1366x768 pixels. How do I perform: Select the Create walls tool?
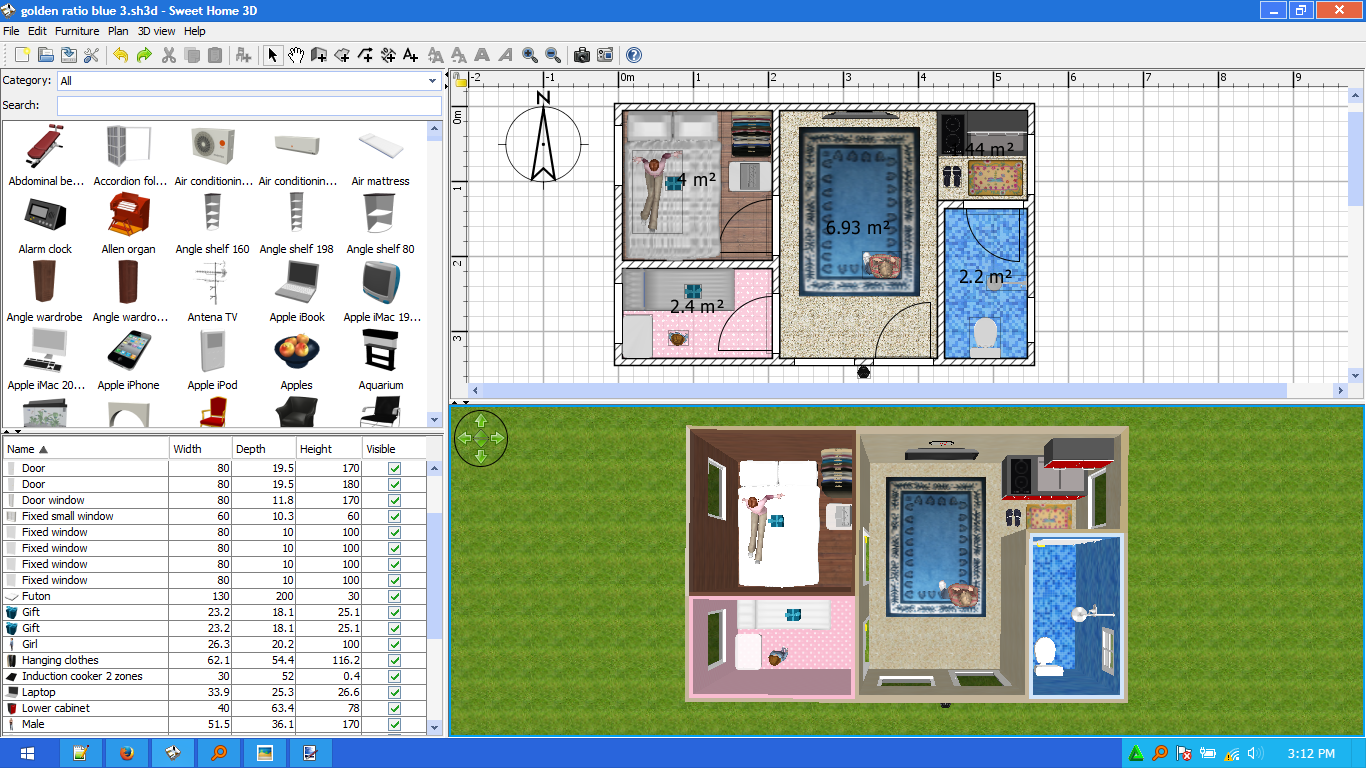coord(319,55)
